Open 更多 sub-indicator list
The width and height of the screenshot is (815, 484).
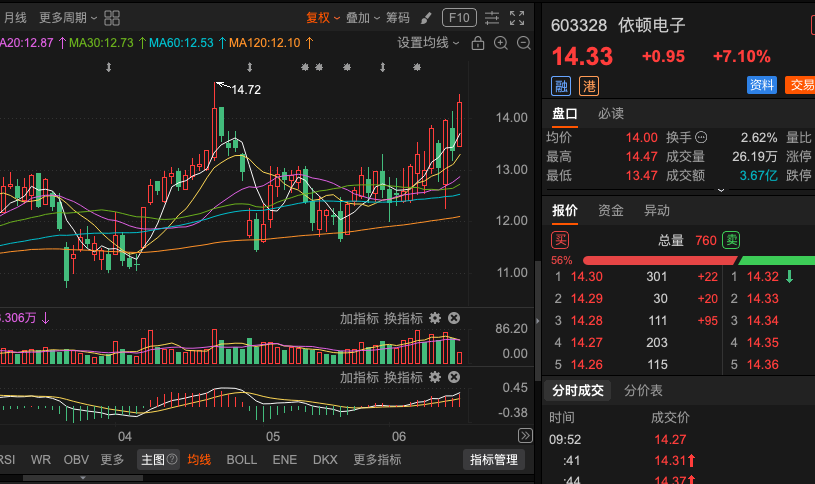tap(112, 460)
